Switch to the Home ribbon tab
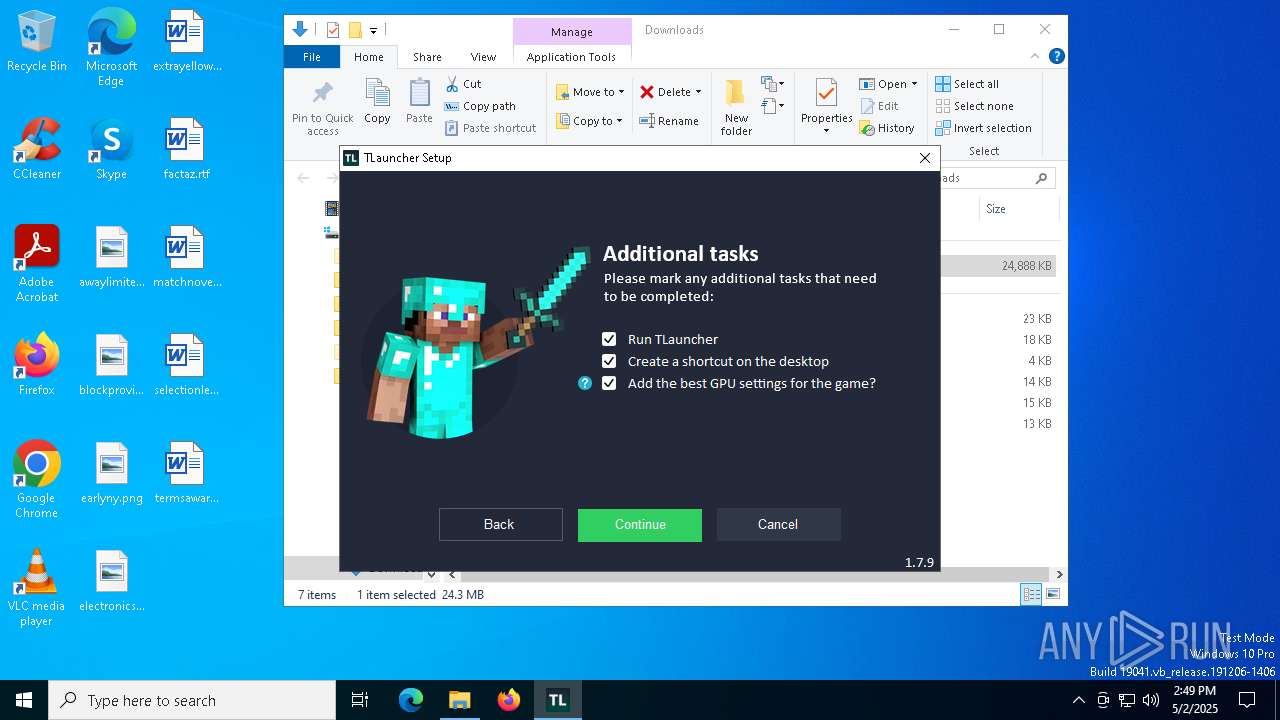1280x720 pixels. (x=368, y=57)
